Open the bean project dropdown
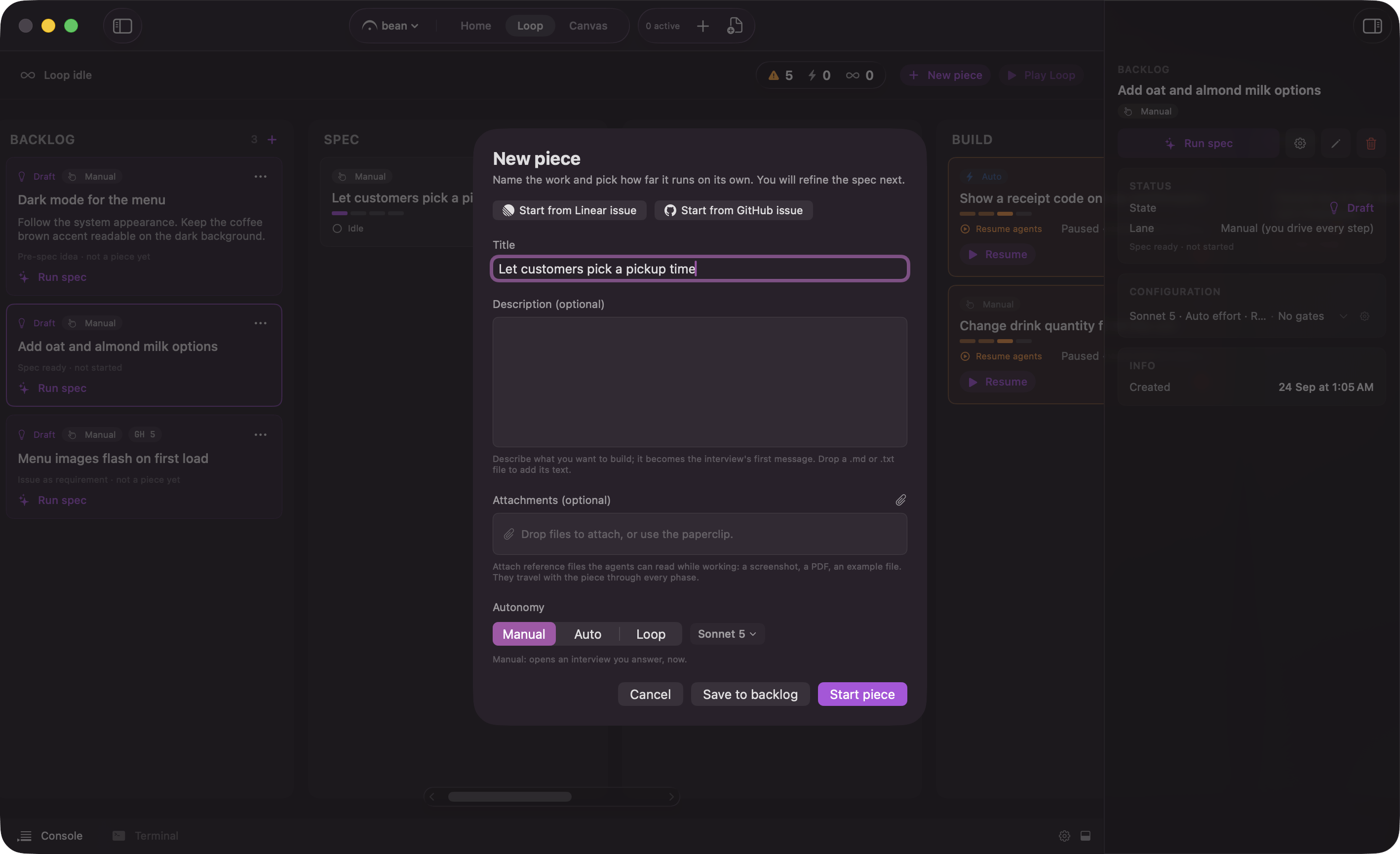The width and height of the screenshot is (1400, 854). coord(391,26)
